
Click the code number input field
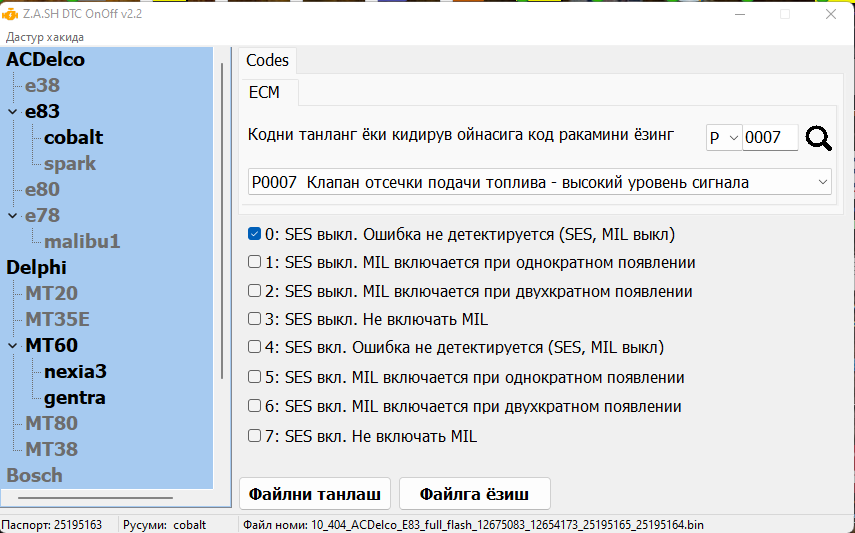point(769,138)
